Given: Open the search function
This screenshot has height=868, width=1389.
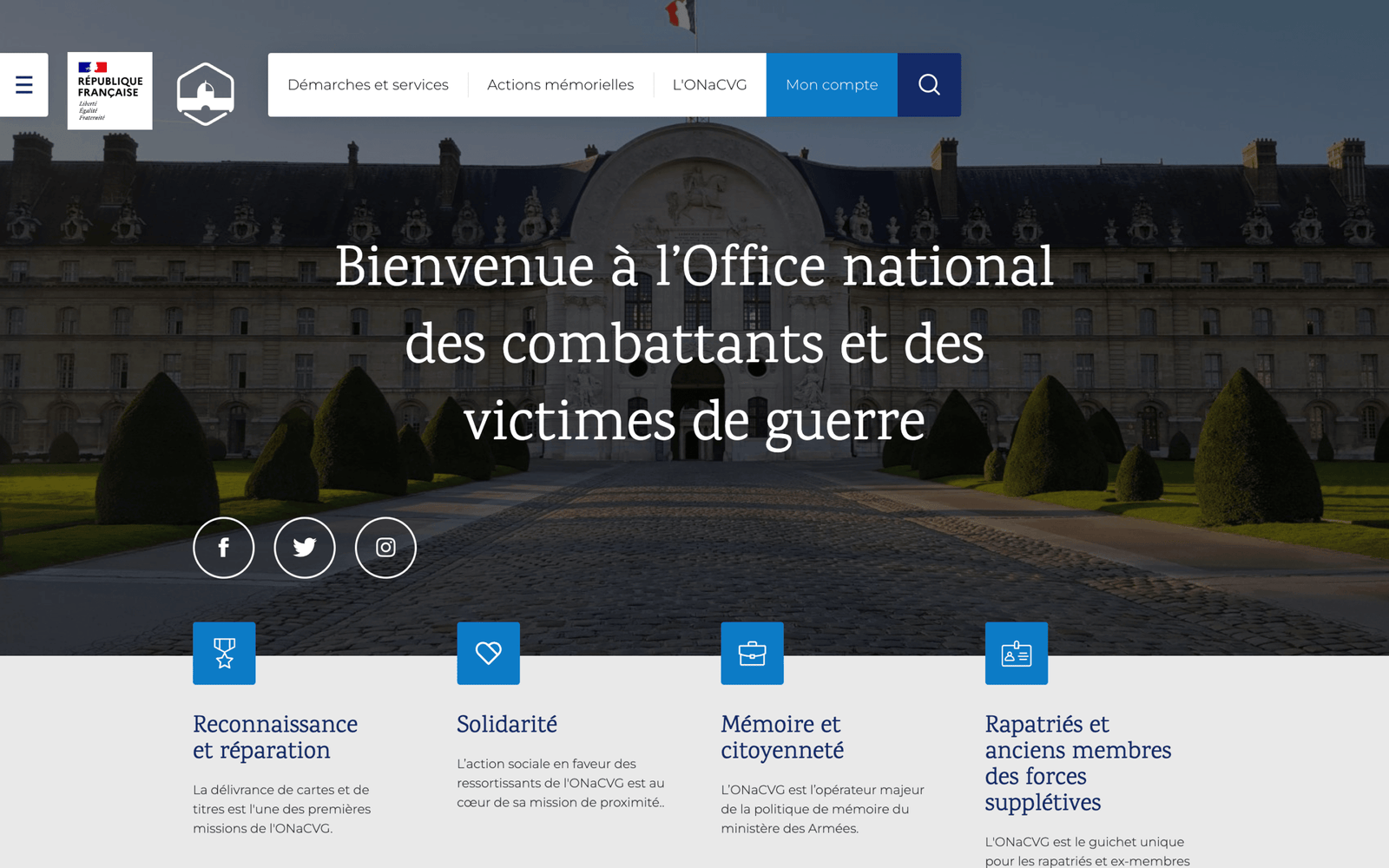Looking at the screenshot, I should click(928, 84).
